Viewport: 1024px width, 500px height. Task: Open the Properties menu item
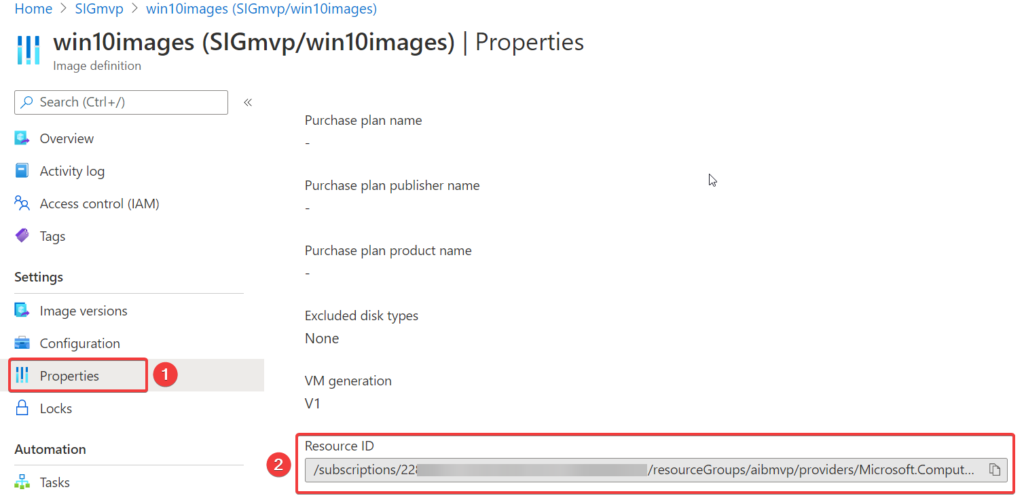[69, 376]
